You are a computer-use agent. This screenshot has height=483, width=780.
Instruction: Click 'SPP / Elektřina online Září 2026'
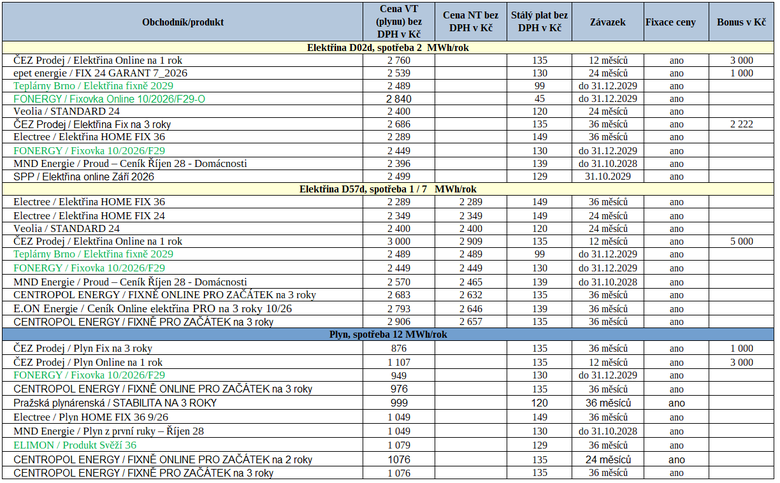coord(84,177)
